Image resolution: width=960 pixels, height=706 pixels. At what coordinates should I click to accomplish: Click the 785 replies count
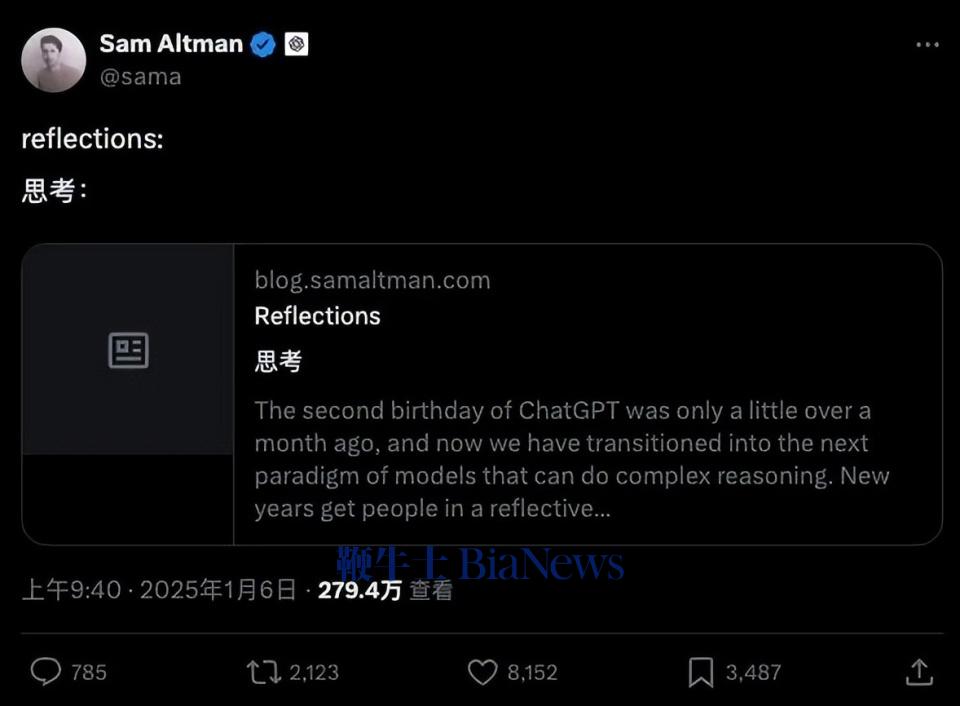click(x=89, y=672)
